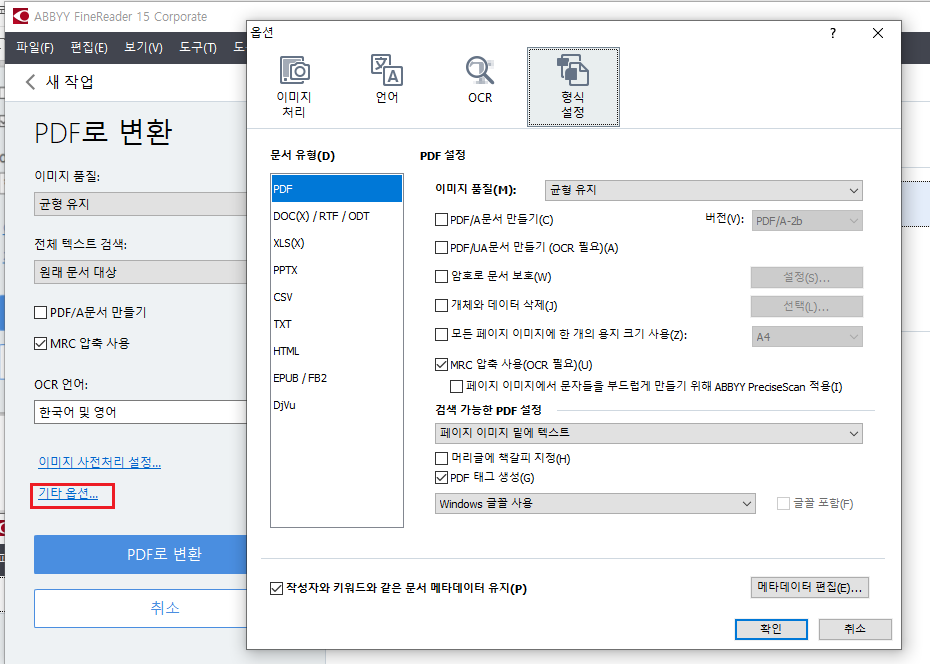The image size is (930, 664).
Task: Uncheck MRC 압축 사용(OCR 필요)(U)
Action: click(x=441, y=365)
